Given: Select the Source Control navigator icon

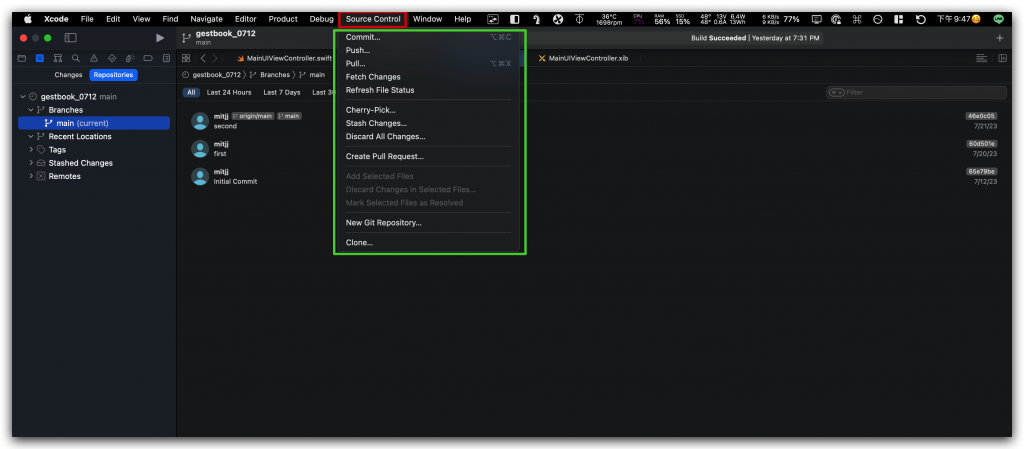Looking at the screenshot, I should click(40, 58).
